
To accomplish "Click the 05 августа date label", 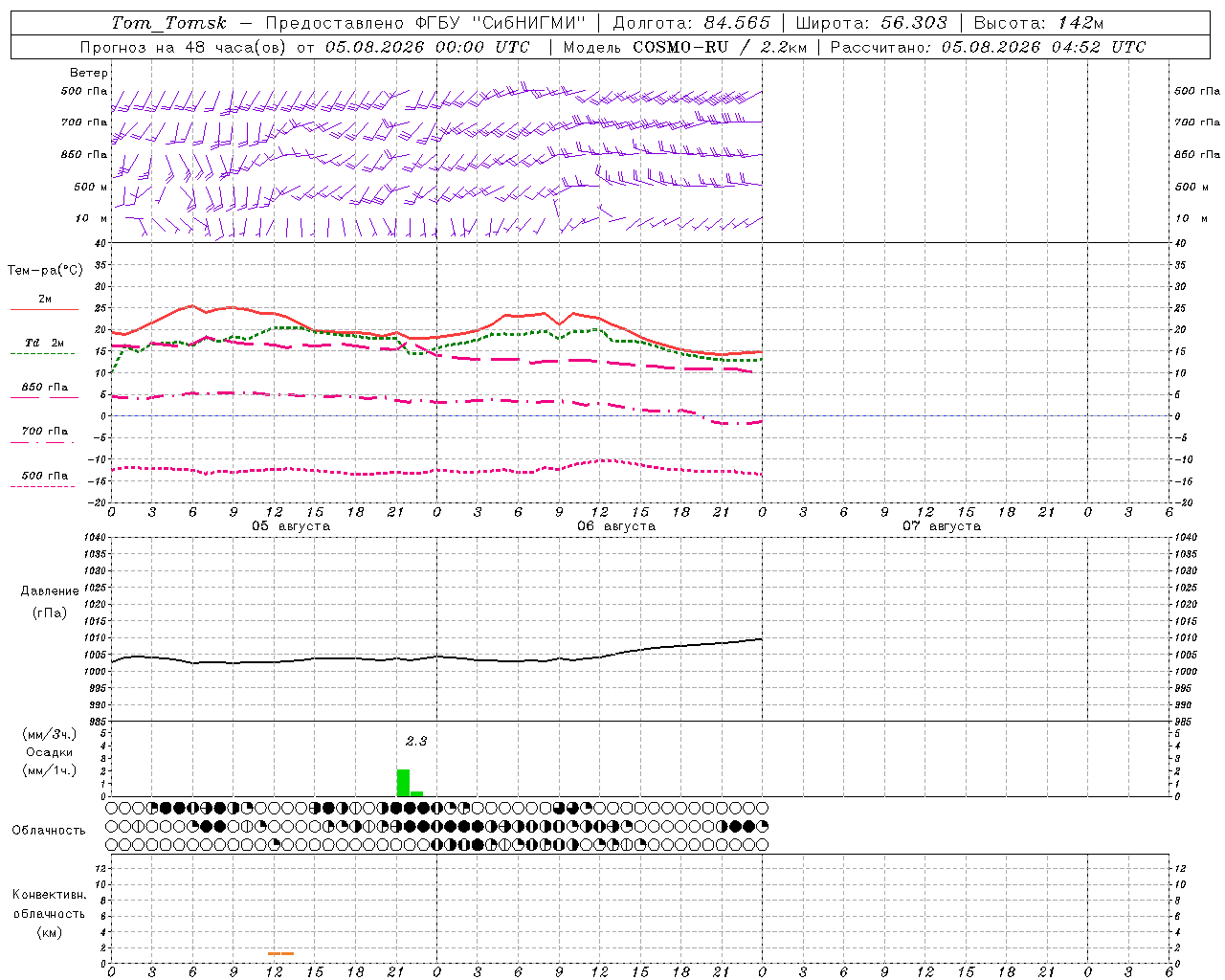I will click(x=291, y=526).
